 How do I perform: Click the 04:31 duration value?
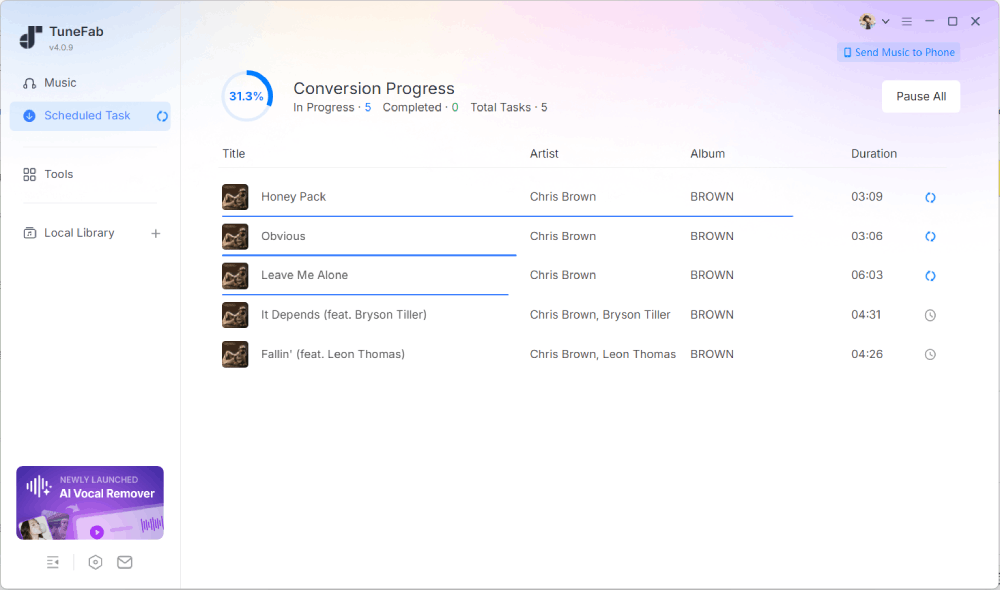[x=866, y=314]
